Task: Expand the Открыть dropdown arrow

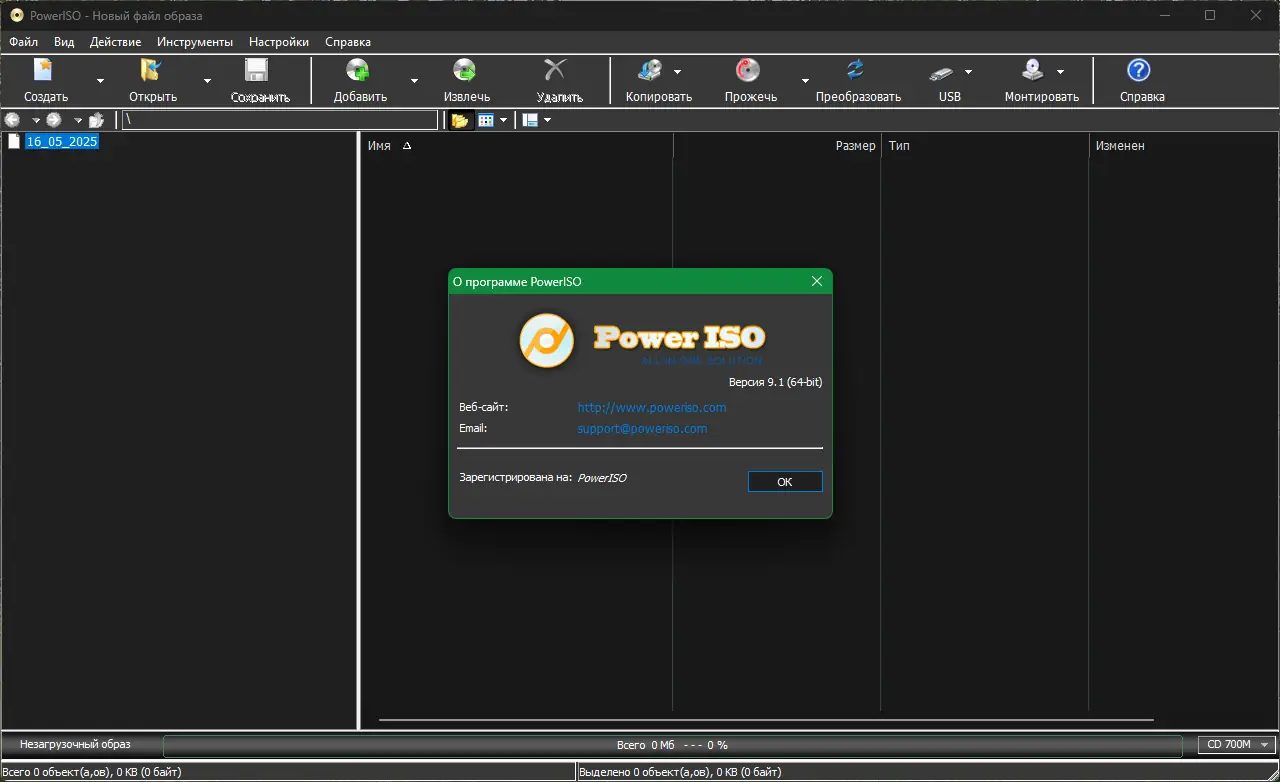Action: click(x=207, y=81)
